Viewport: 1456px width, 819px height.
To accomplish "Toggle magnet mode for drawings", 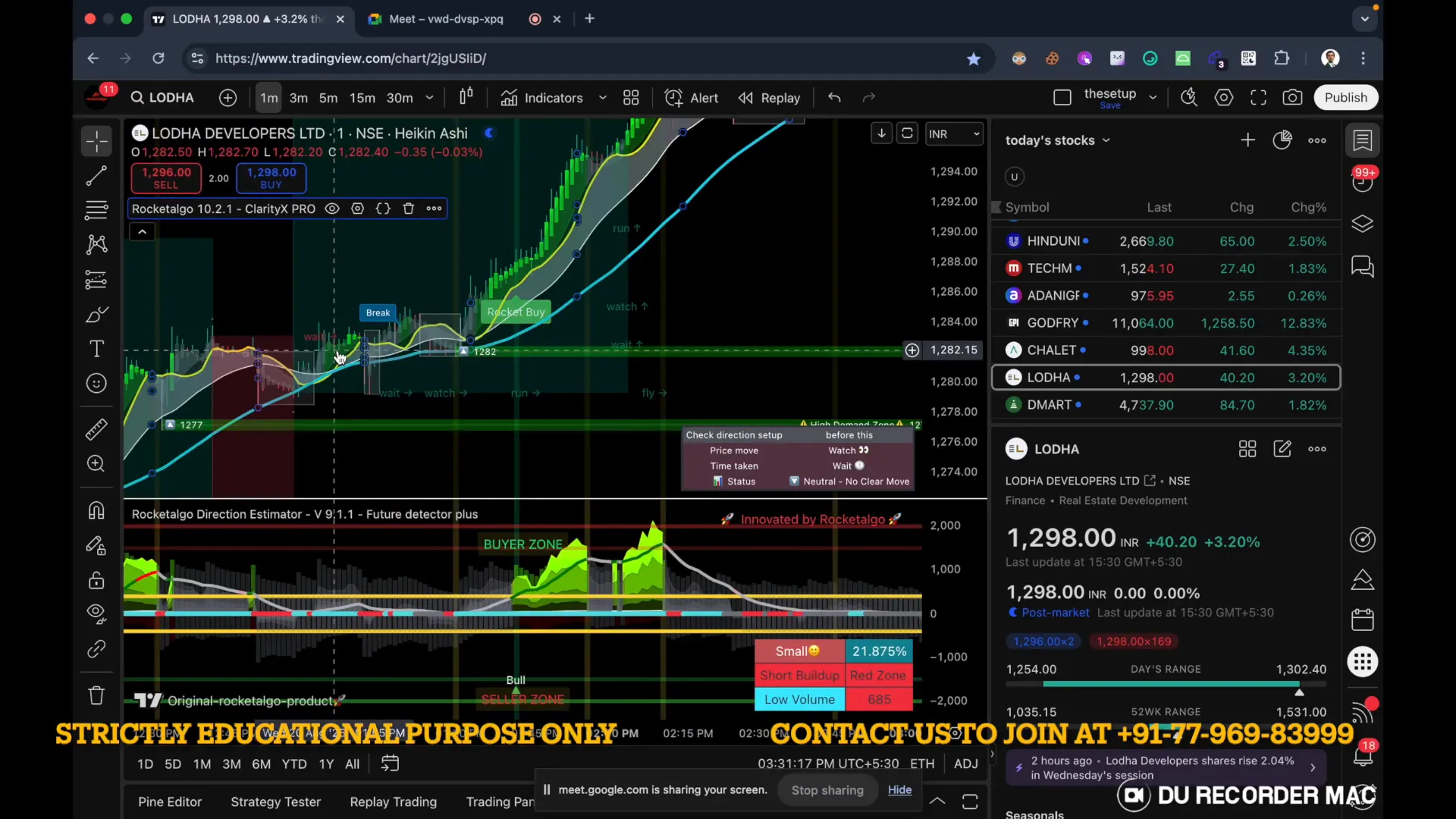I will tap(96, 510).
